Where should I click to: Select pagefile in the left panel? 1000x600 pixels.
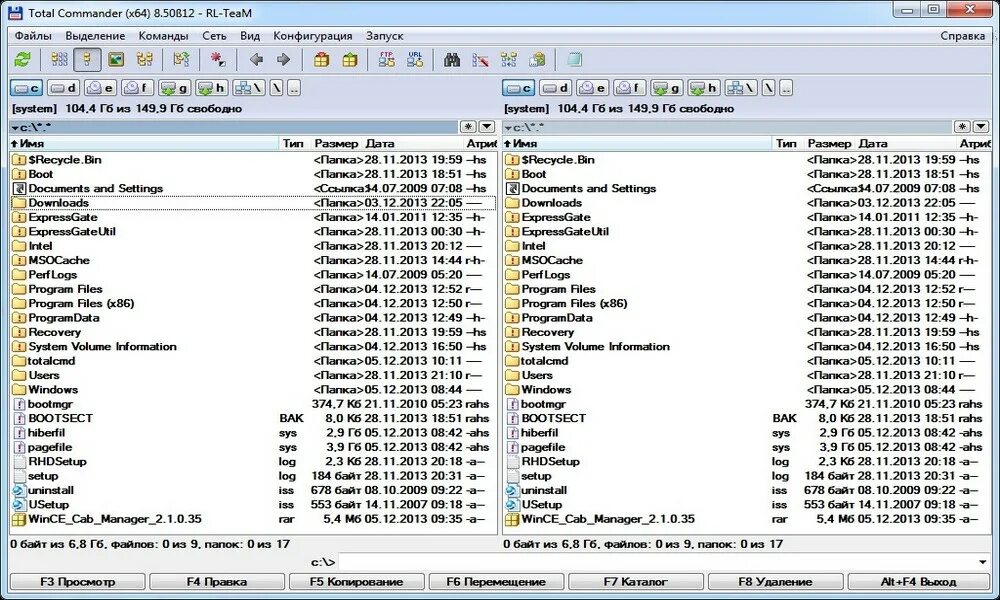[253, 447]
